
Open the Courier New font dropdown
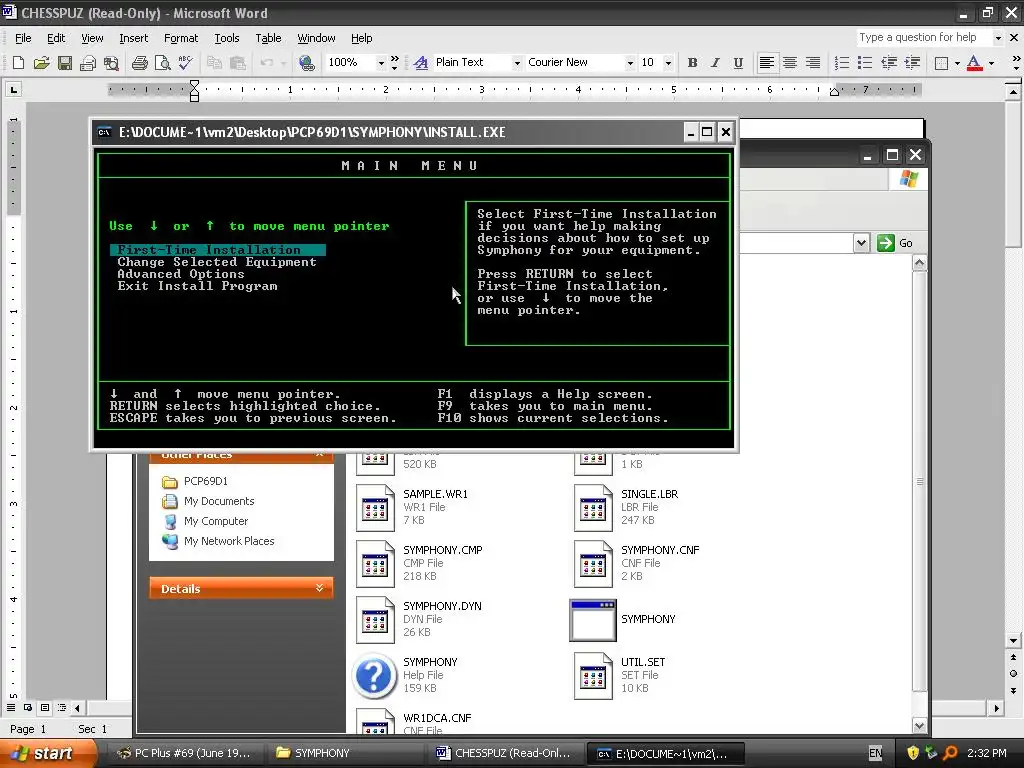coord(630,63)
